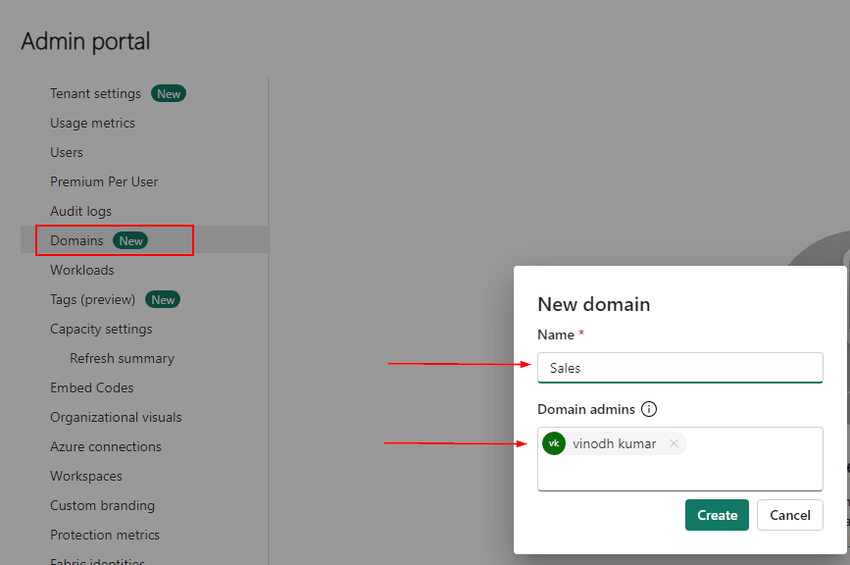The width and height of the screenshot is (850, 565).
Task: Go to the Users section
Action: [66, 152]
